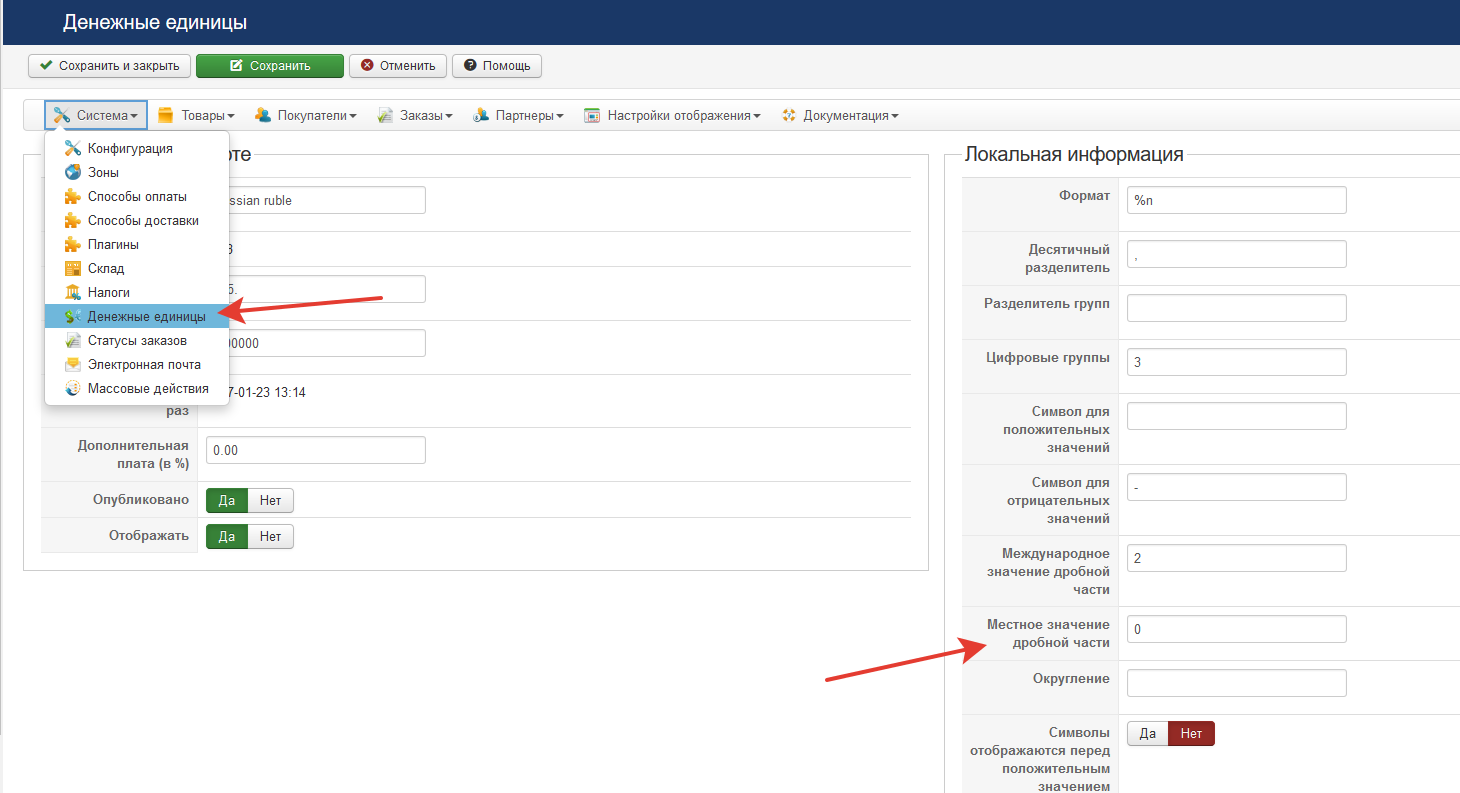Expand the Покупатели dropdown menu

click(306, 115)
